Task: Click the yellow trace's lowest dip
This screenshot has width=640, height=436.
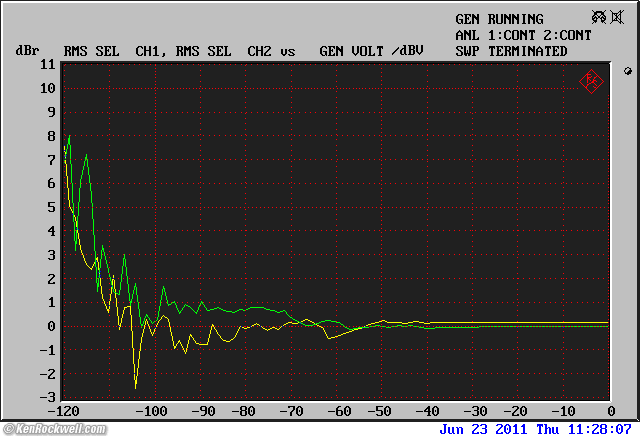Action: (x=136, y=387)
